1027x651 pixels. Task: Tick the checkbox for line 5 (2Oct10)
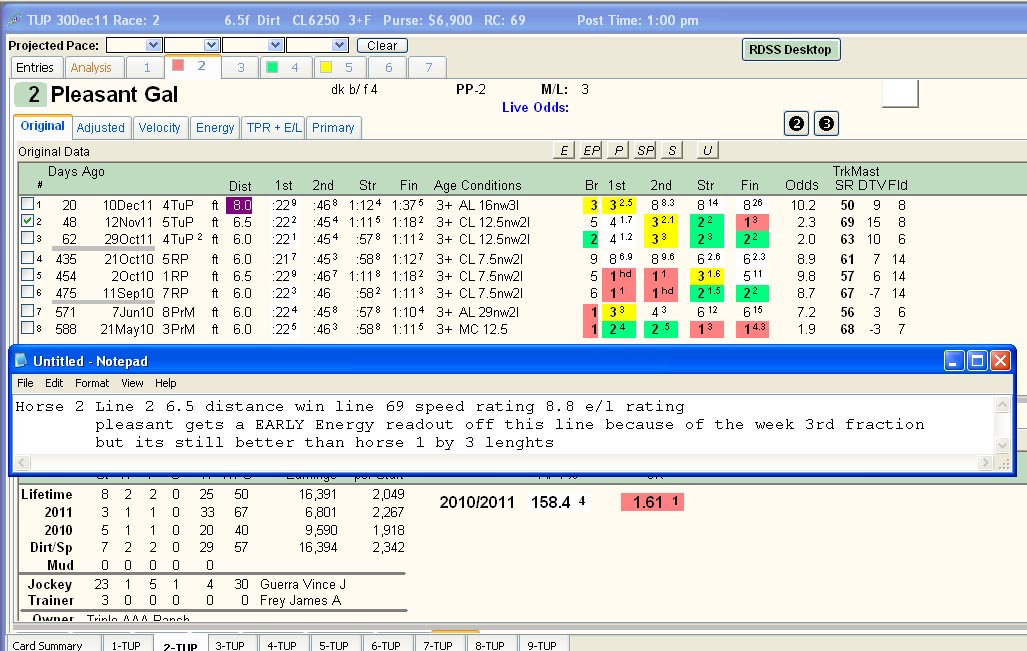coord(28,274)
